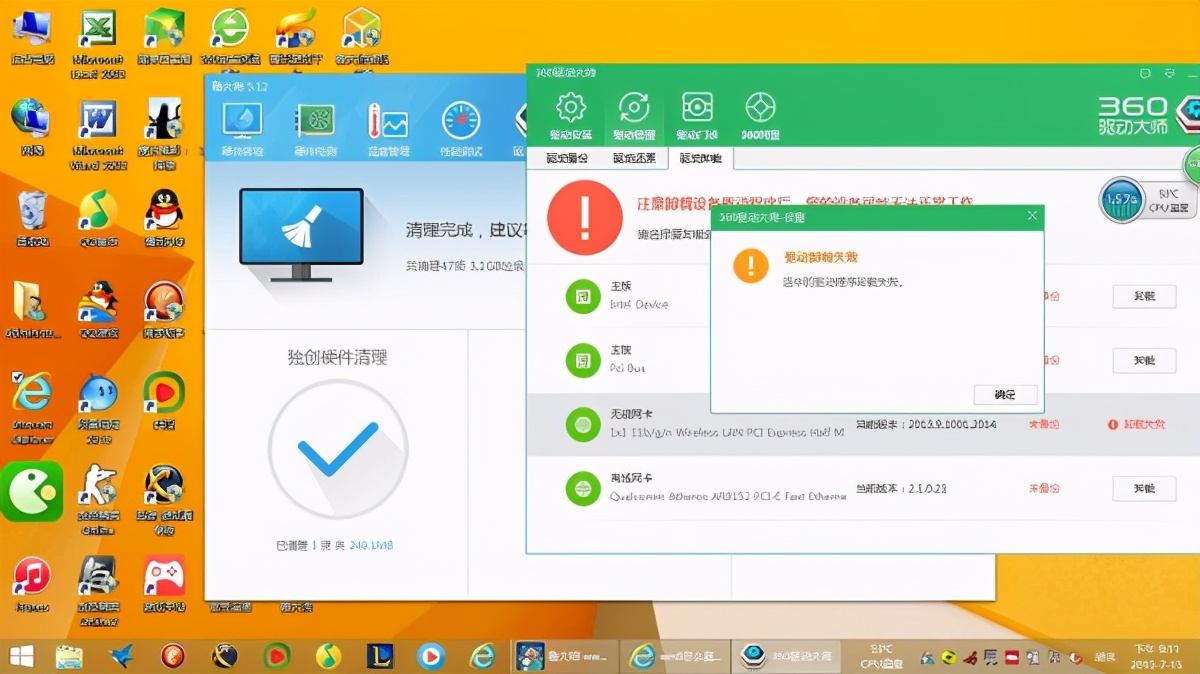Select the Counter-Strike soldier desktop shortcut
The height and width of the screenshot is (674, 1200).
[98, 498]
